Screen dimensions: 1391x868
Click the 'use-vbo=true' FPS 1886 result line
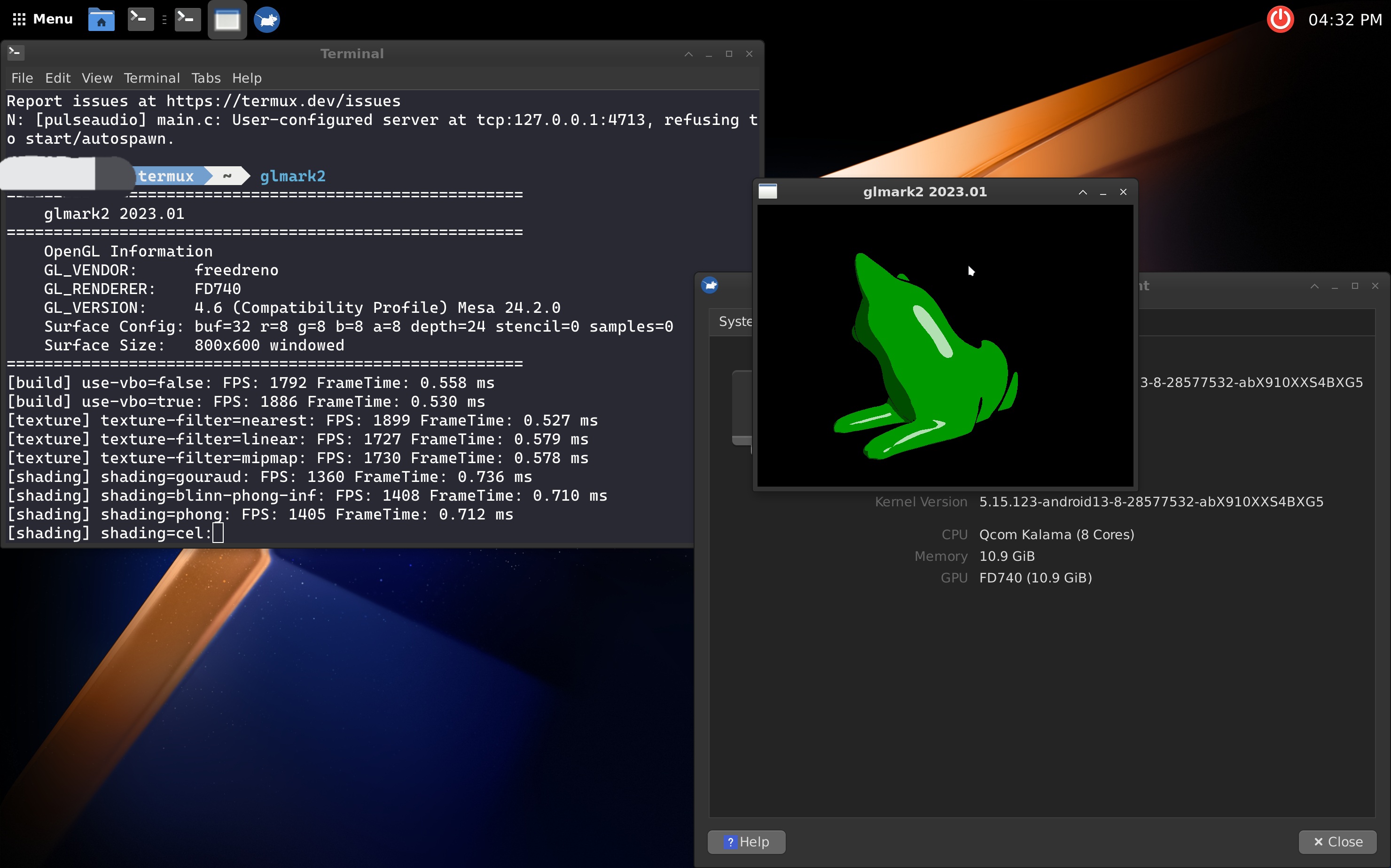[x=246, y=401]
